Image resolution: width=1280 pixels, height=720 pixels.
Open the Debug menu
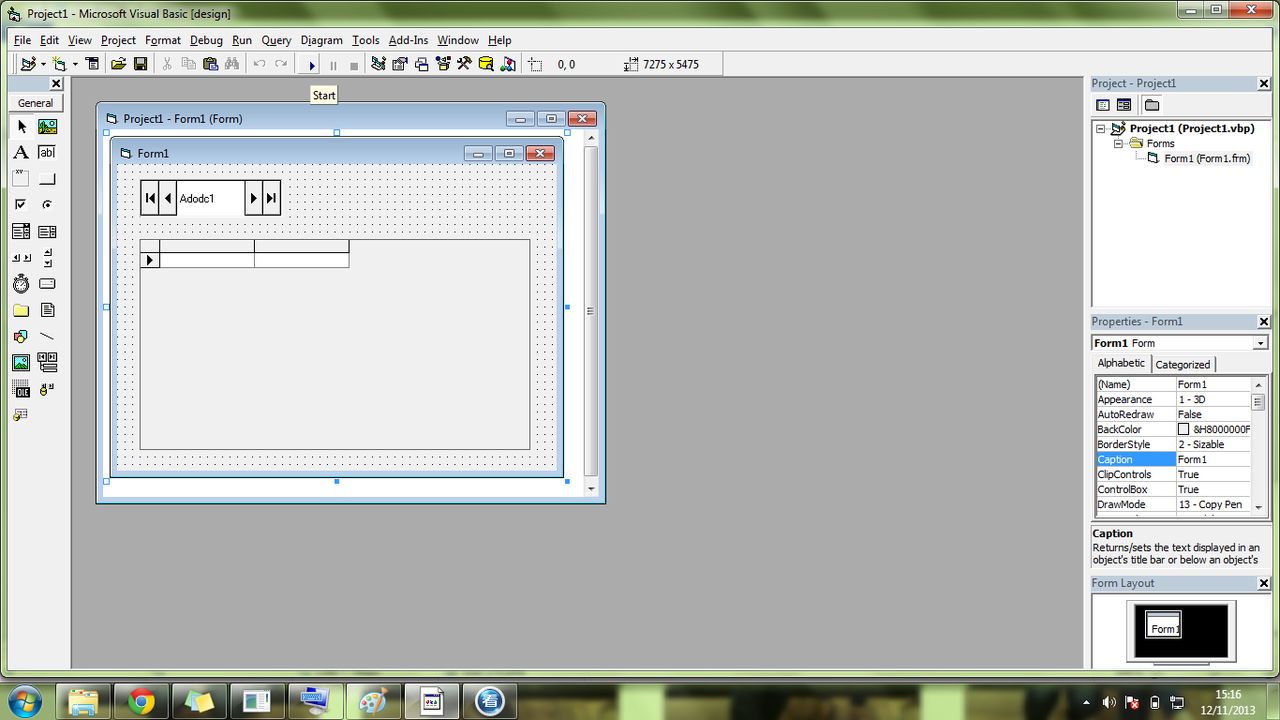click(206, 40)
